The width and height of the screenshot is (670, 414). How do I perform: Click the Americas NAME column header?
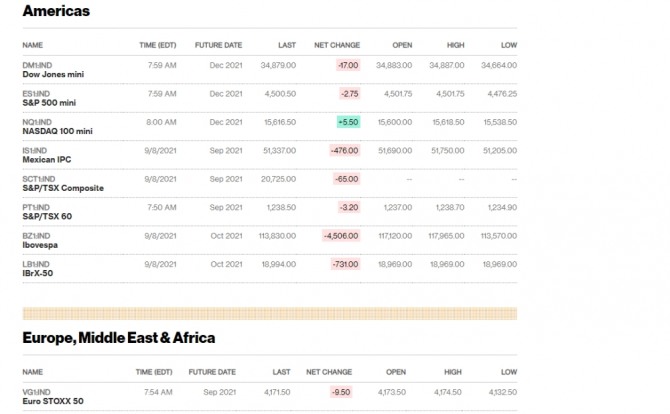32,45
